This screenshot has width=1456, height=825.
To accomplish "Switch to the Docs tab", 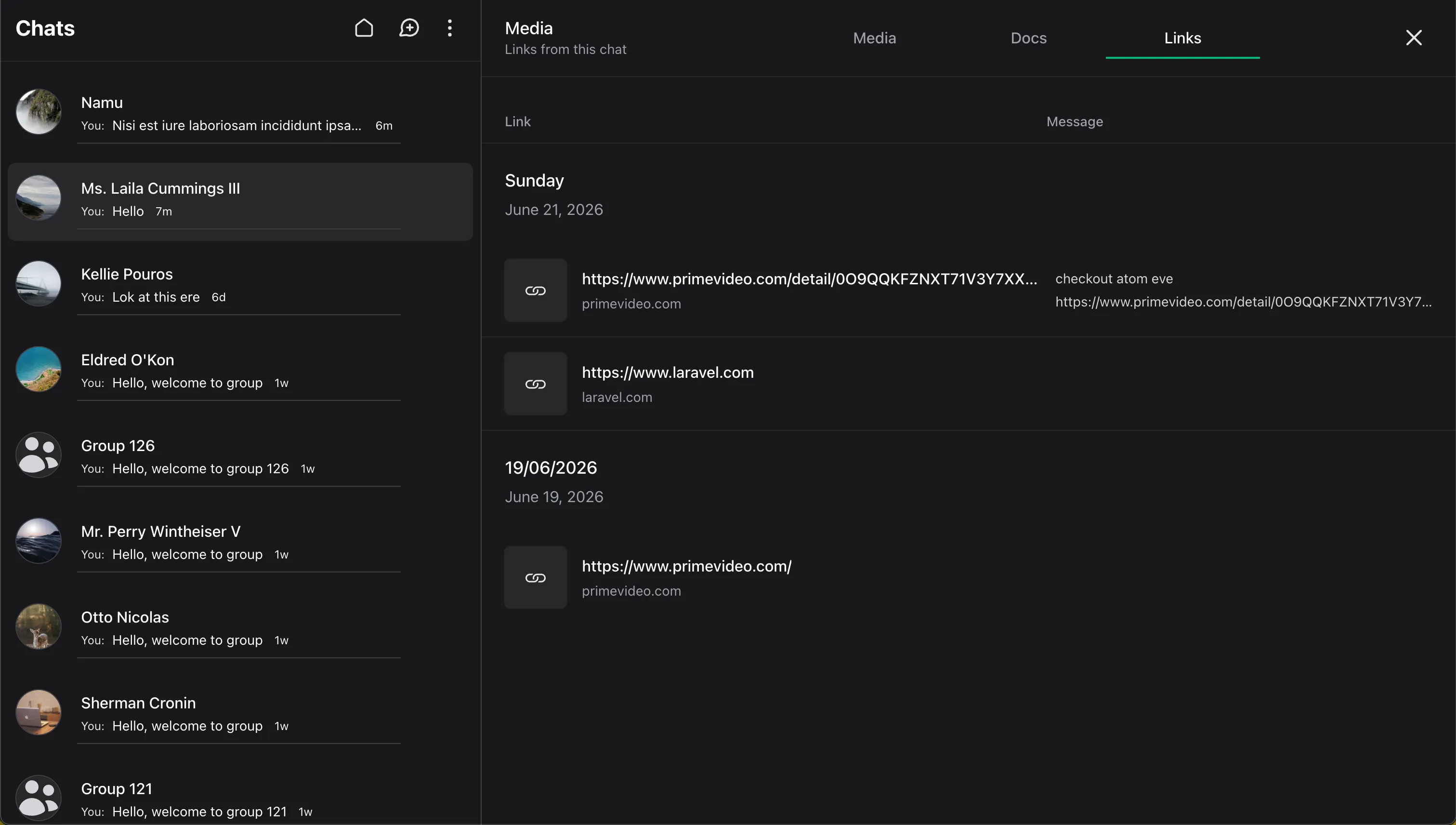I will tap(1028, 38).
